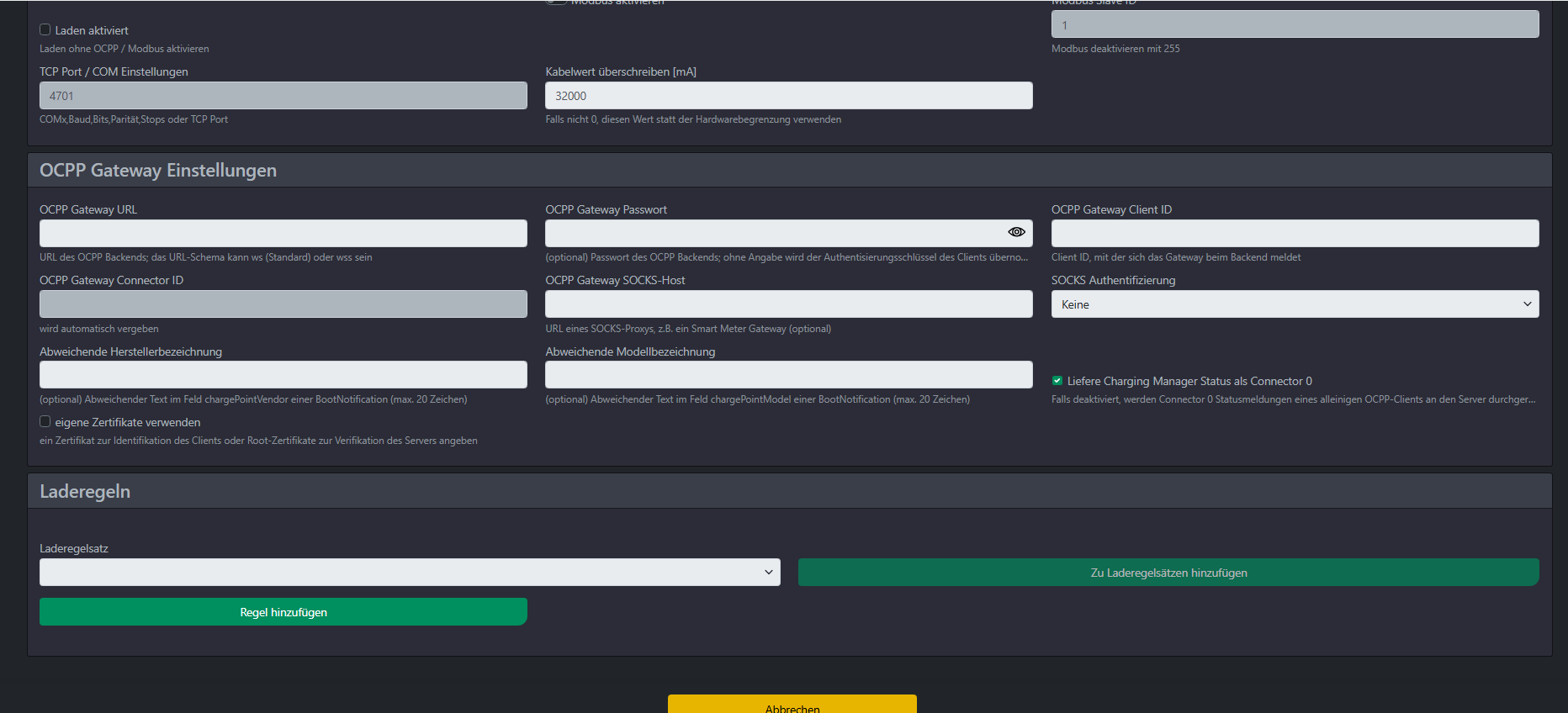The width and height of the screenshot is (1568, 713).
Task: Show password with the eye icon
Action: click(1016, 232)
